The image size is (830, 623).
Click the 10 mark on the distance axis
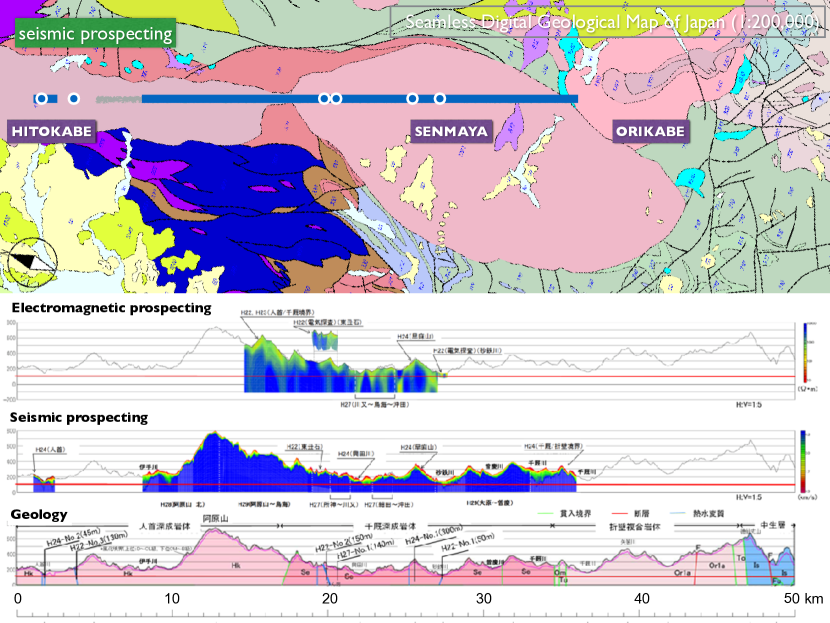tap(172, 599)
